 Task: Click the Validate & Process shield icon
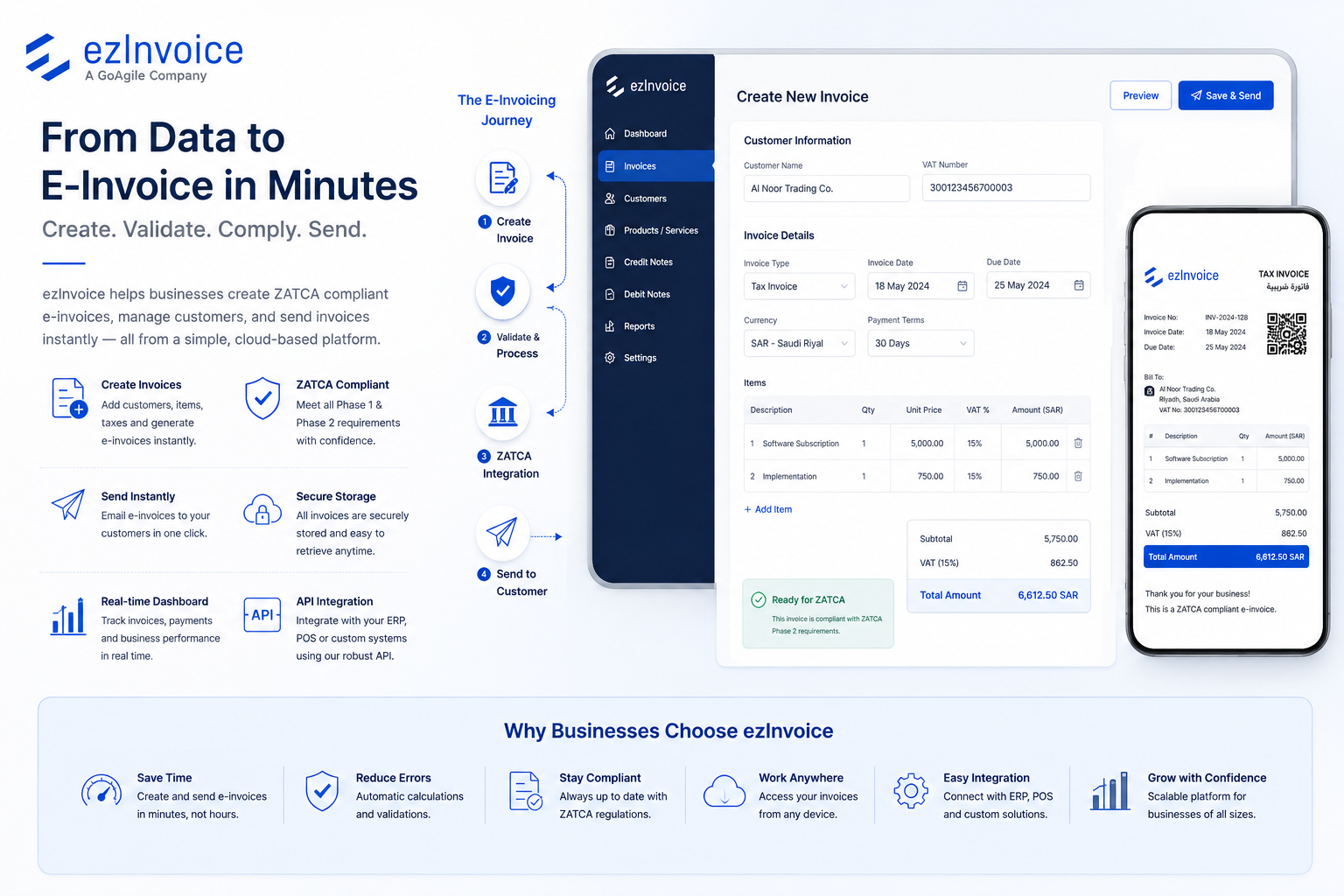503,290
